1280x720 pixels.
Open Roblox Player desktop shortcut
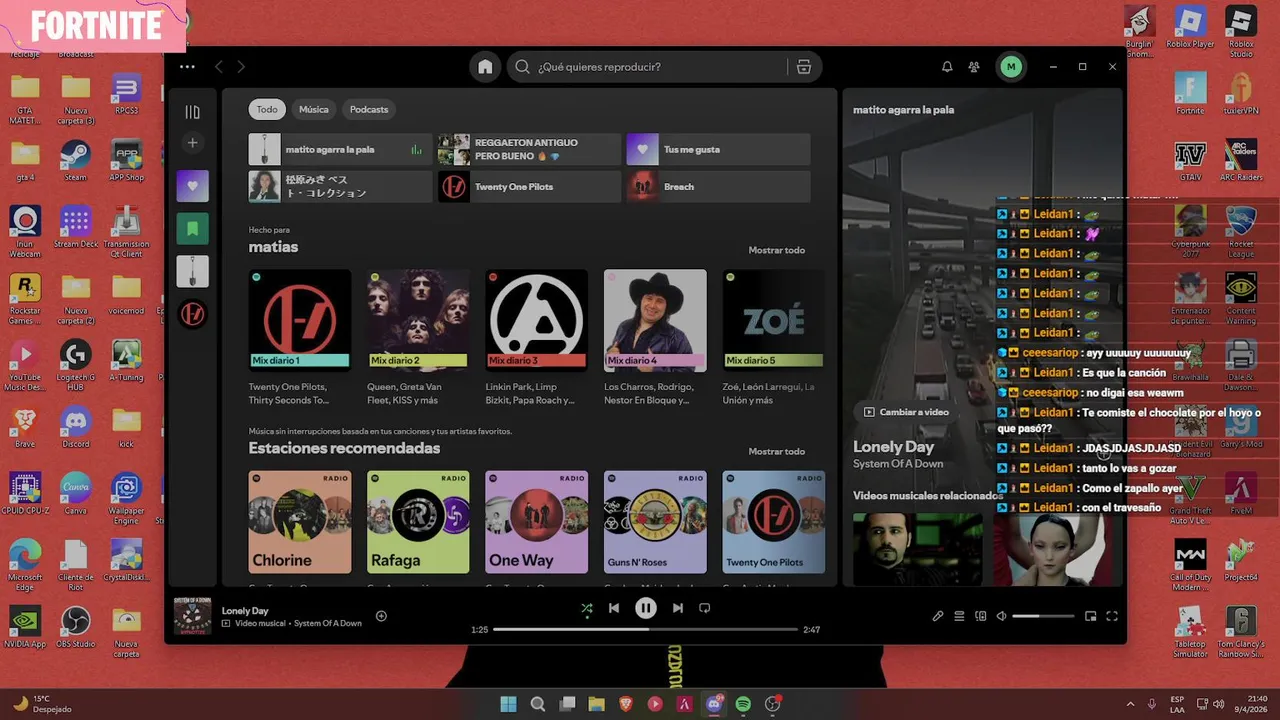point(1190,28)
